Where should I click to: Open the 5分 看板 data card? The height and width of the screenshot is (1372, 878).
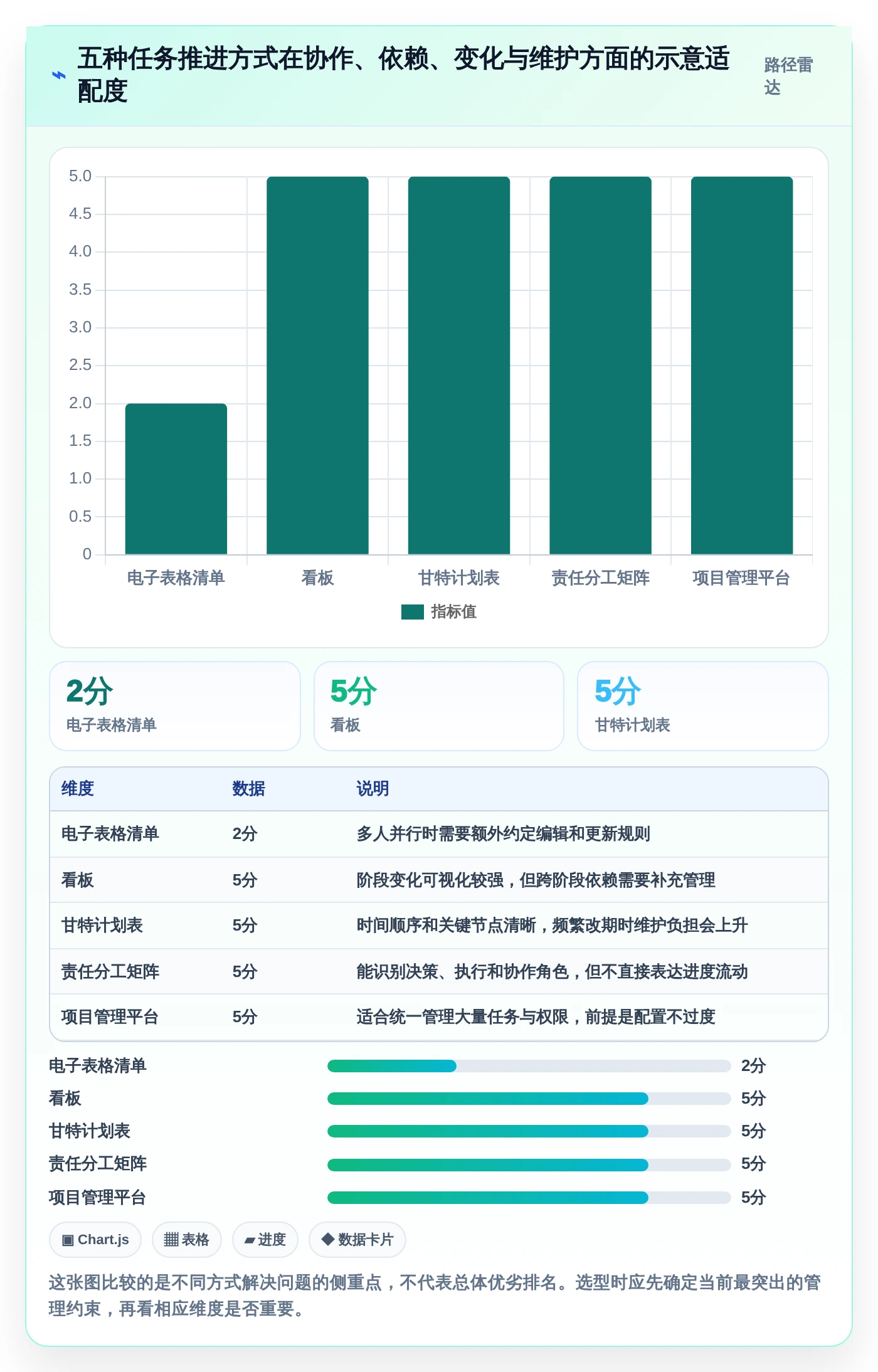(x=439, y=706)
